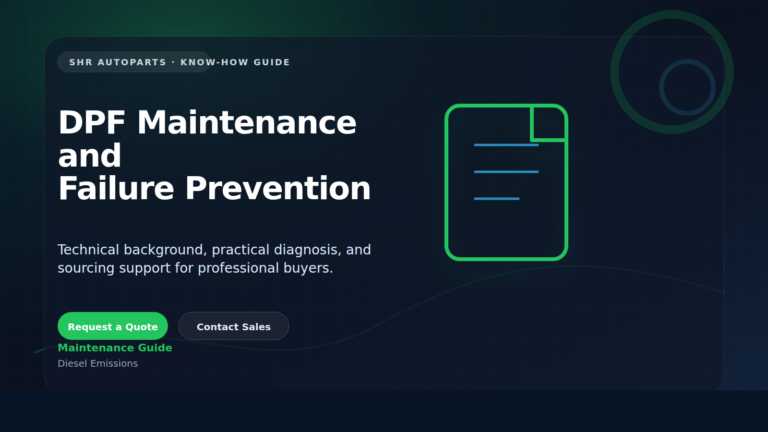Click the green document outline icon

tap(506, 182)
